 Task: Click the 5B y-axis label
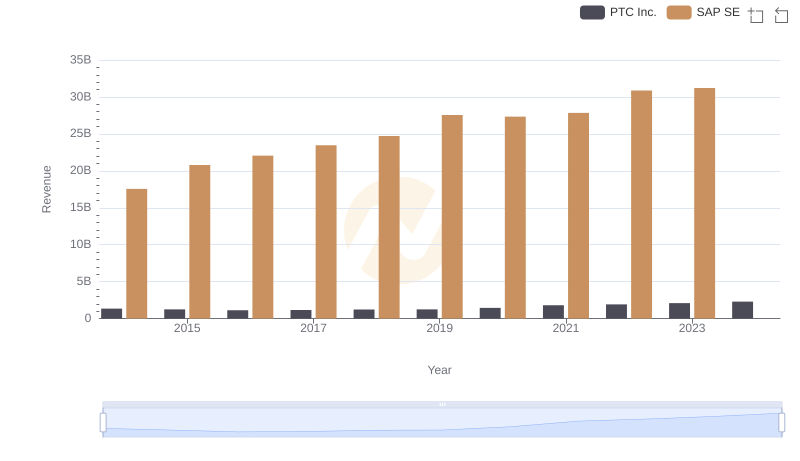pos(84,281)
